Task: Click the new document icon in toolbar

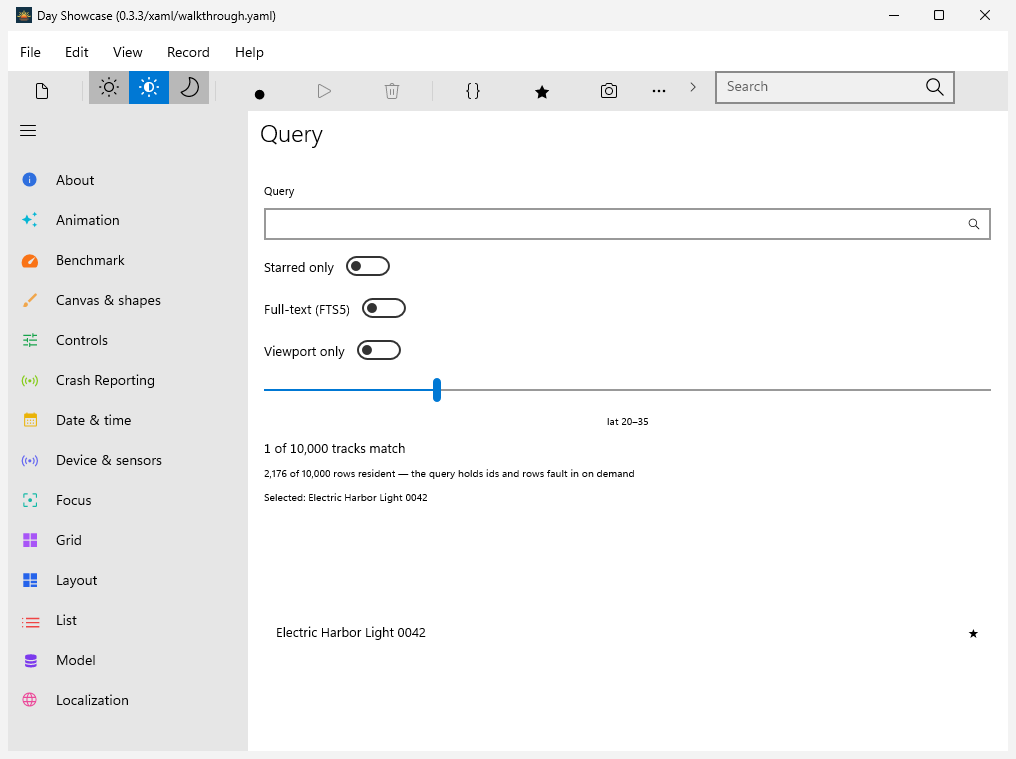Action: pyautogui.click(x=42, y=91)
